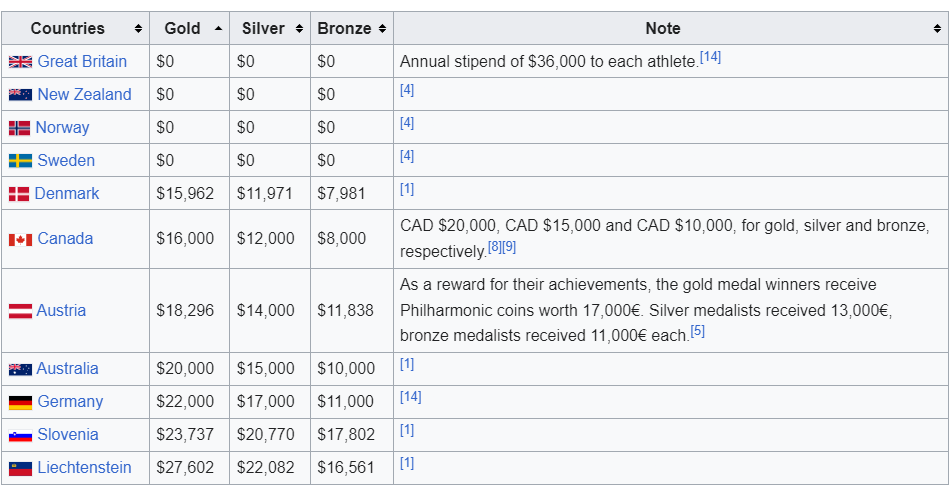Click the Great Britain flag icon
Viewport: 951px width, 485px height.
click(20, 62)
